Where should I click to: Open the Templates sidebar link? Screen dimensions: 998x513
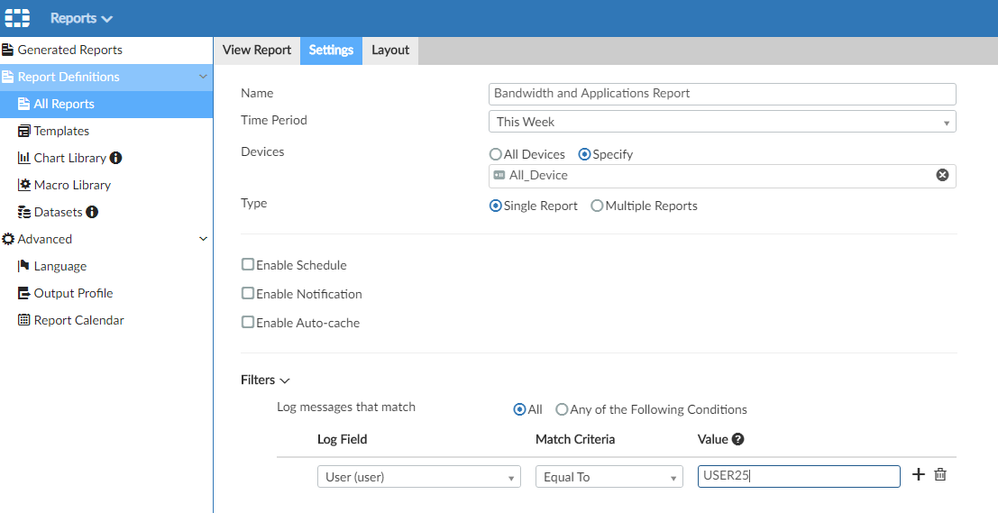(x=61, y=131)
